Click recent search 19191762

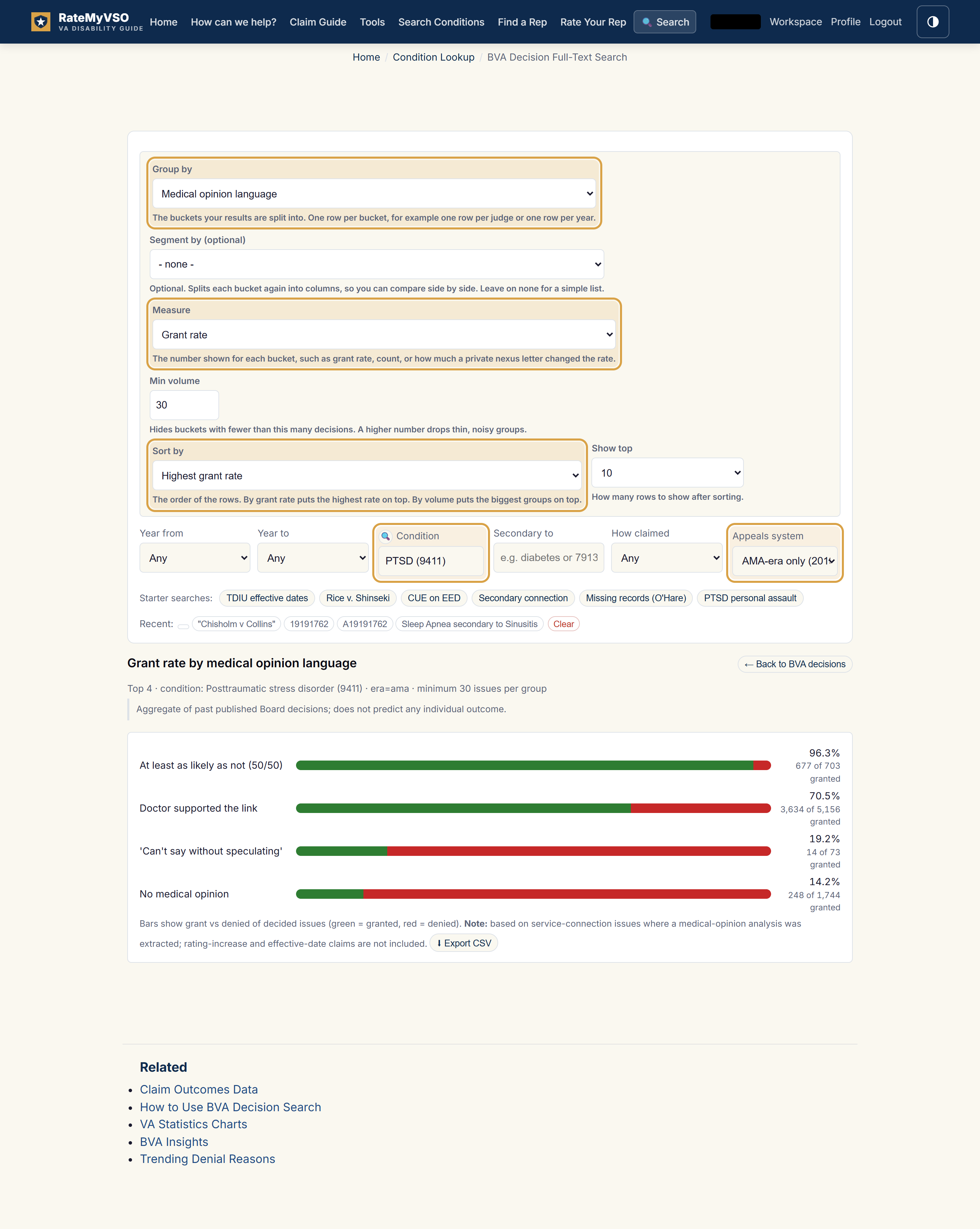pos(309,624)
